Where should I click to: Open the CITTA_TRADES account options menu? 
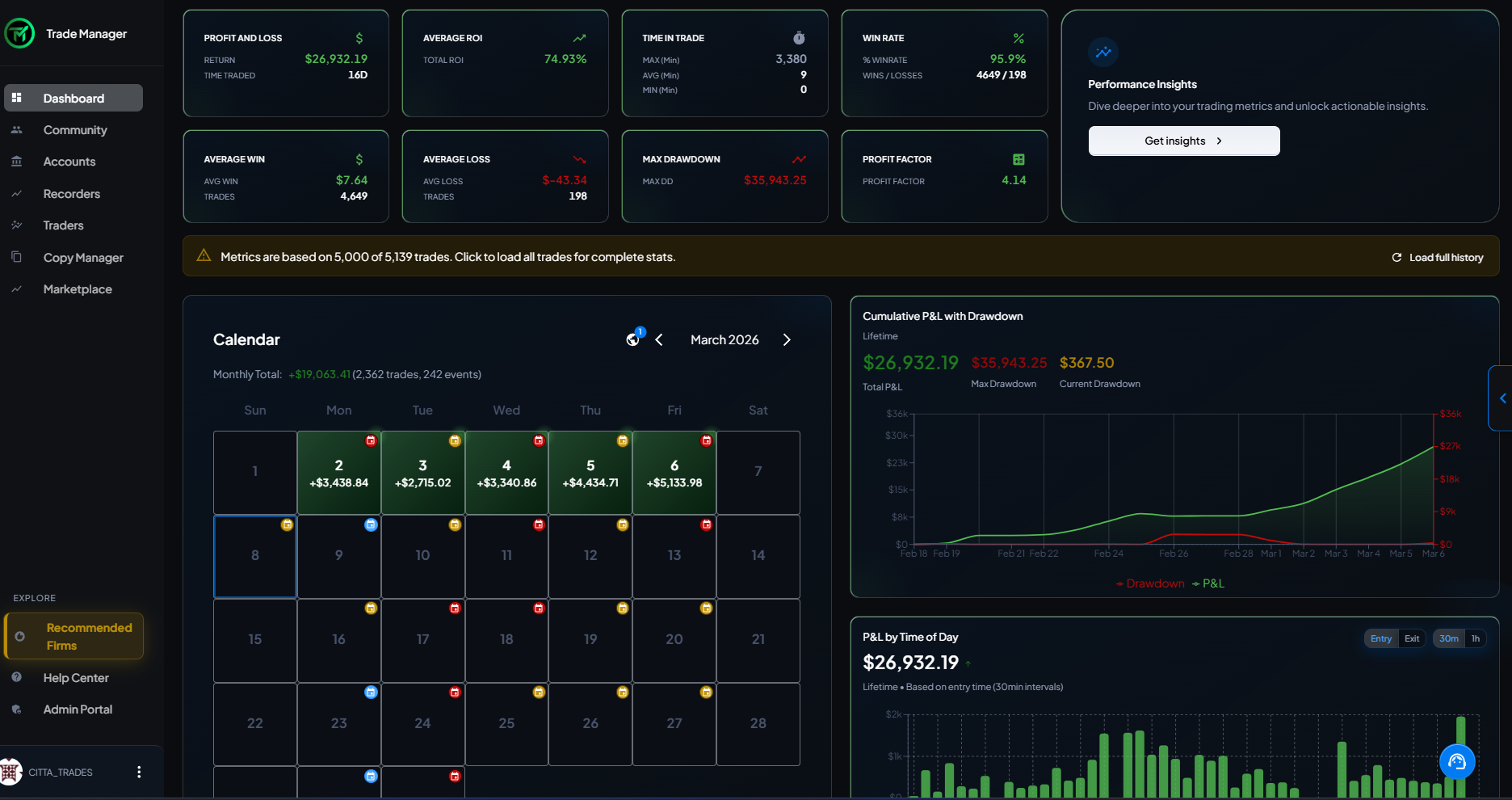[138, 772]
